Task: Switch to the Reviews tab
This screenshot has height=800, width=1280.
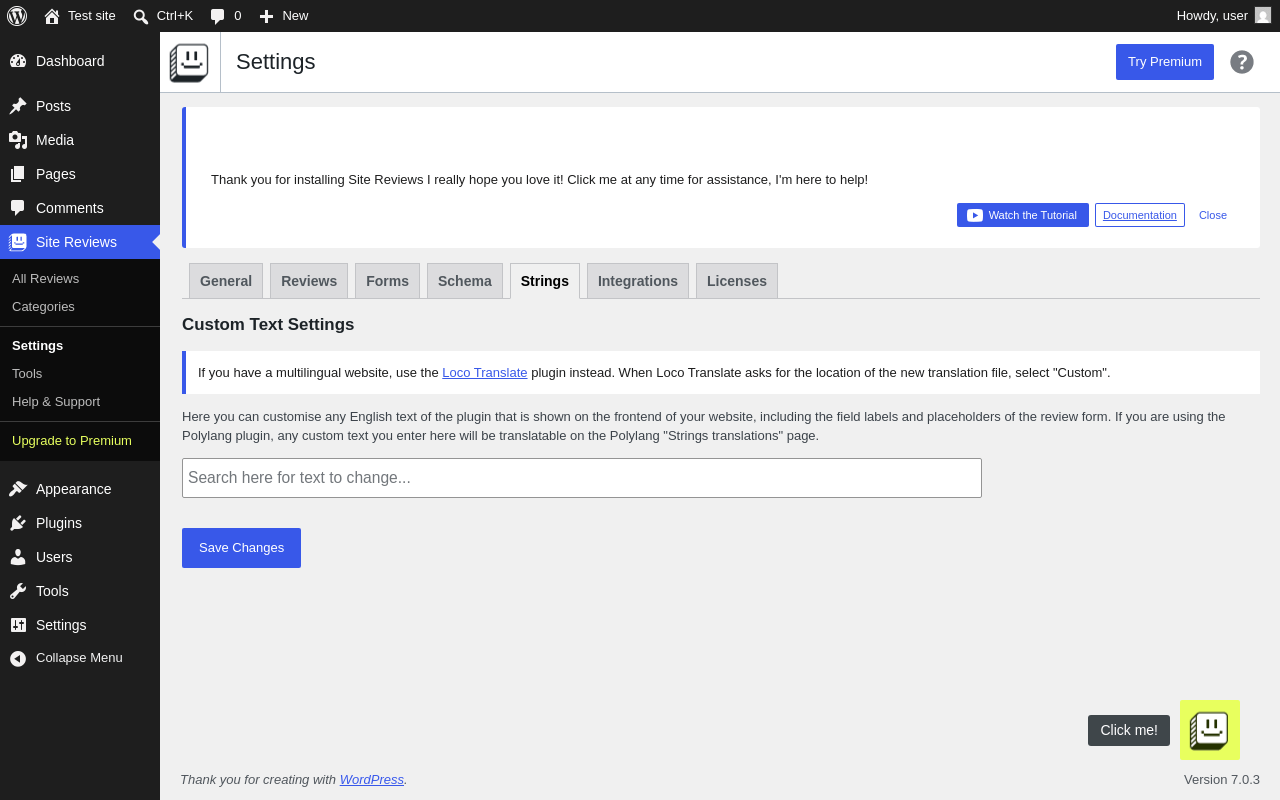Action: (x=309, y=281)
